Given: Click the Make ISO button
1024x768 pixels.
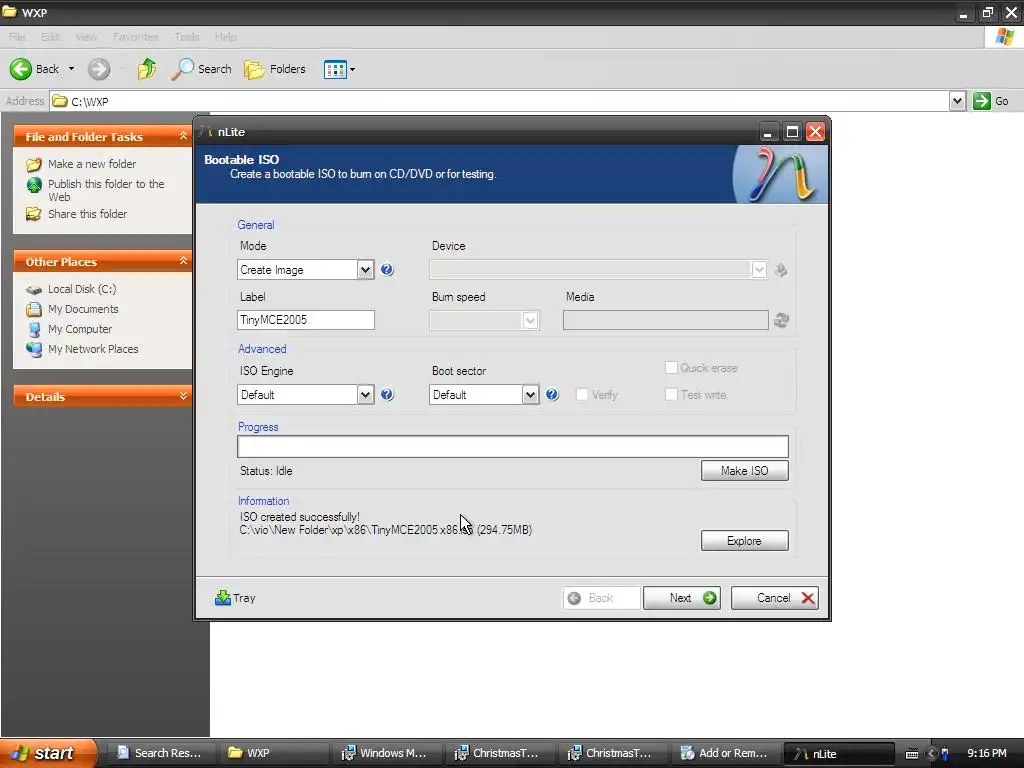Looking at the screenshot, I should click(x=744, y=470).
